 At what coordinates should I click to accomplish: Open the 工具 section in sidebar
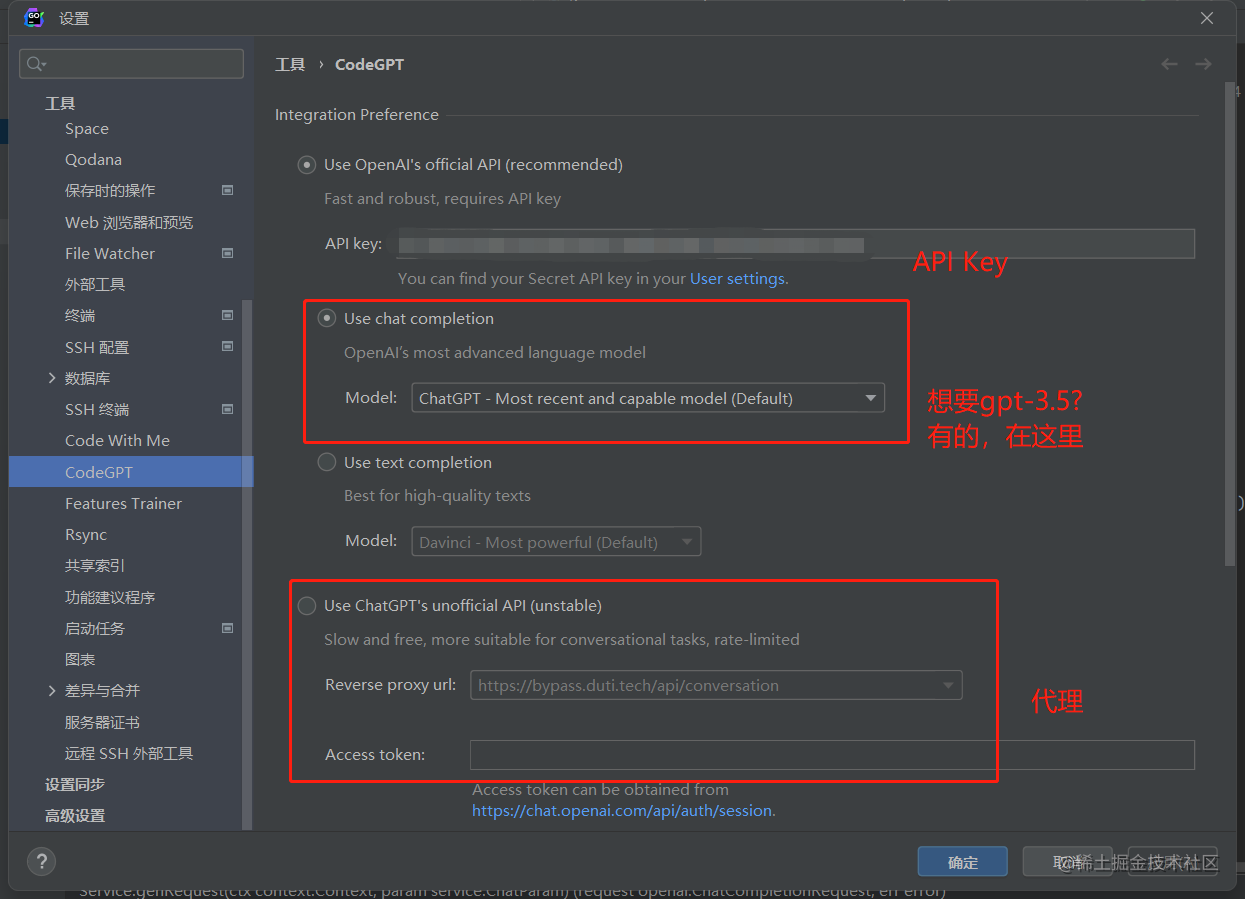(60, 103)
